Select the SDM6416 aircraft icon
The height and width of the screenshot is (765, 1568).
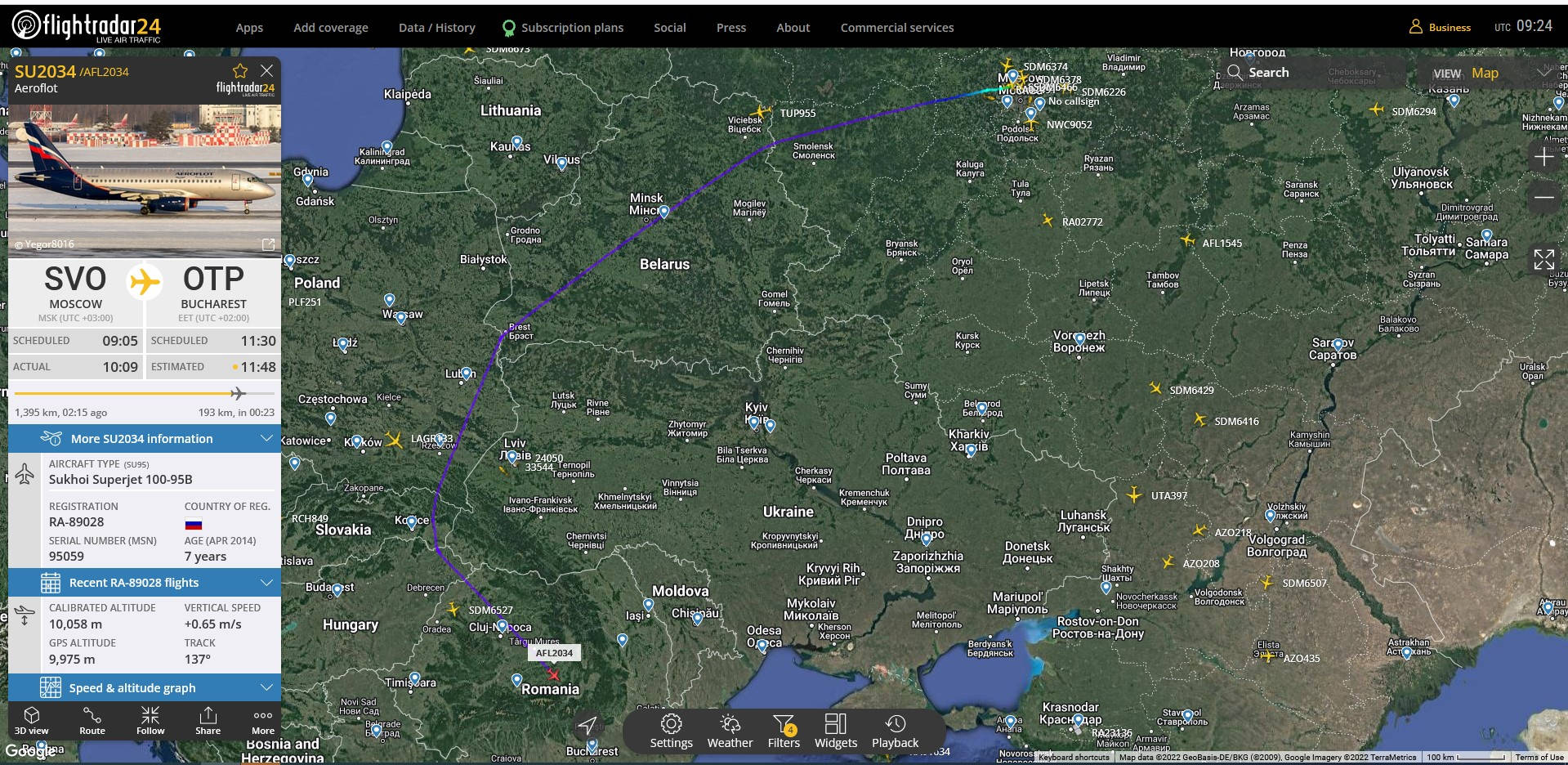pyautogui.click(x=1199, y=419)
